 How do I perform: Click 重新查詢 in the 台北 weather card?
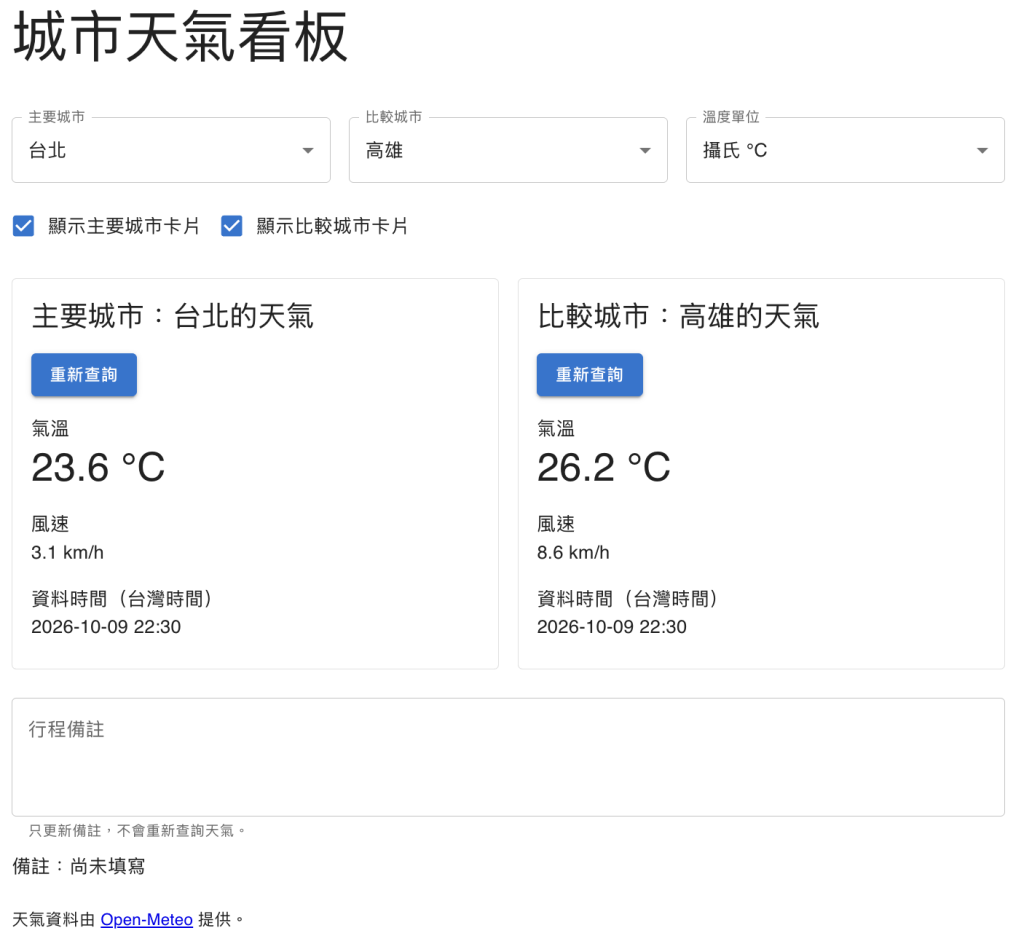pyautogui.click(x=84, y=375)
